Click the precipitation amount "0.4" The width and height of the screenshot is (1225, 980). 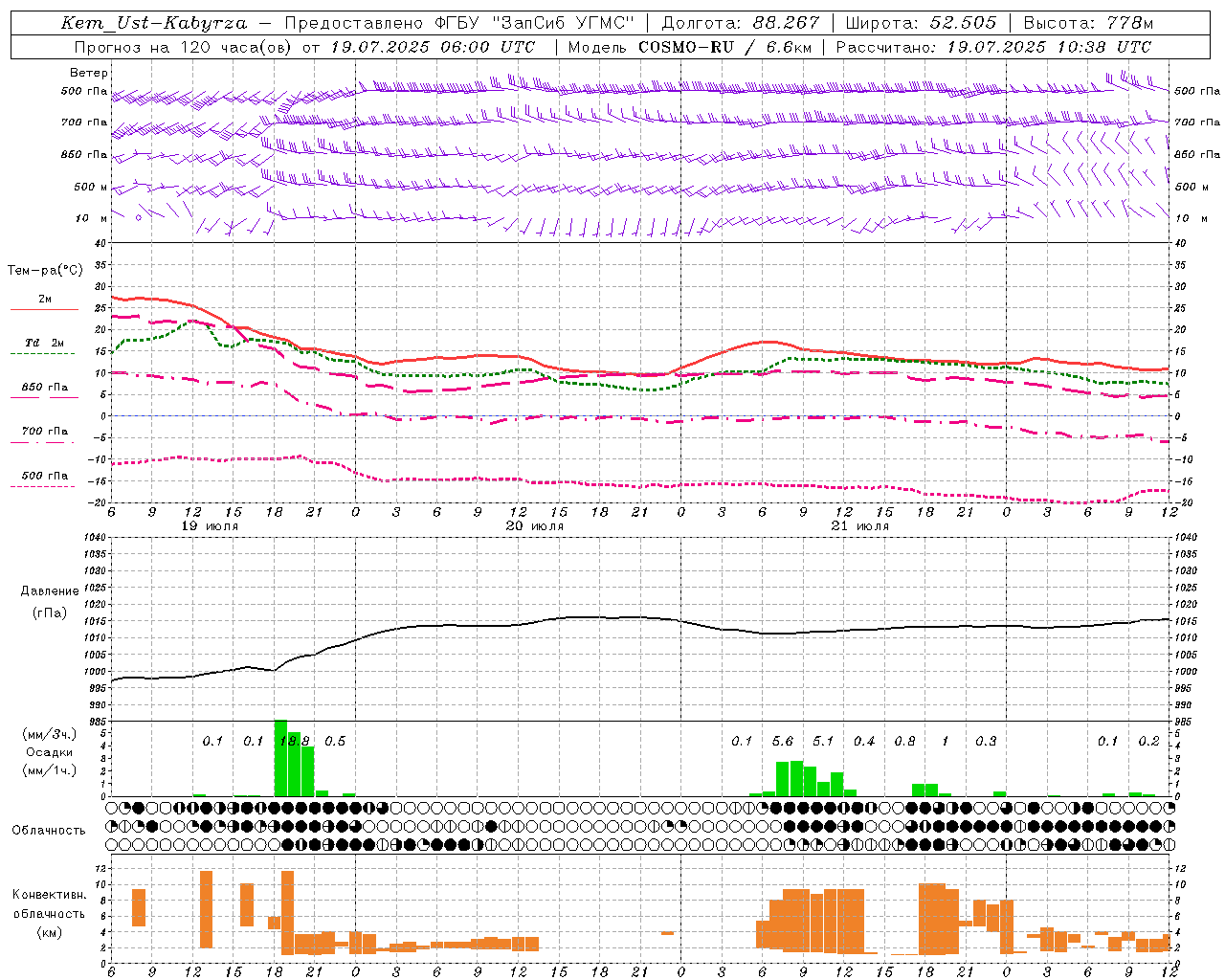tap(864, 742)
